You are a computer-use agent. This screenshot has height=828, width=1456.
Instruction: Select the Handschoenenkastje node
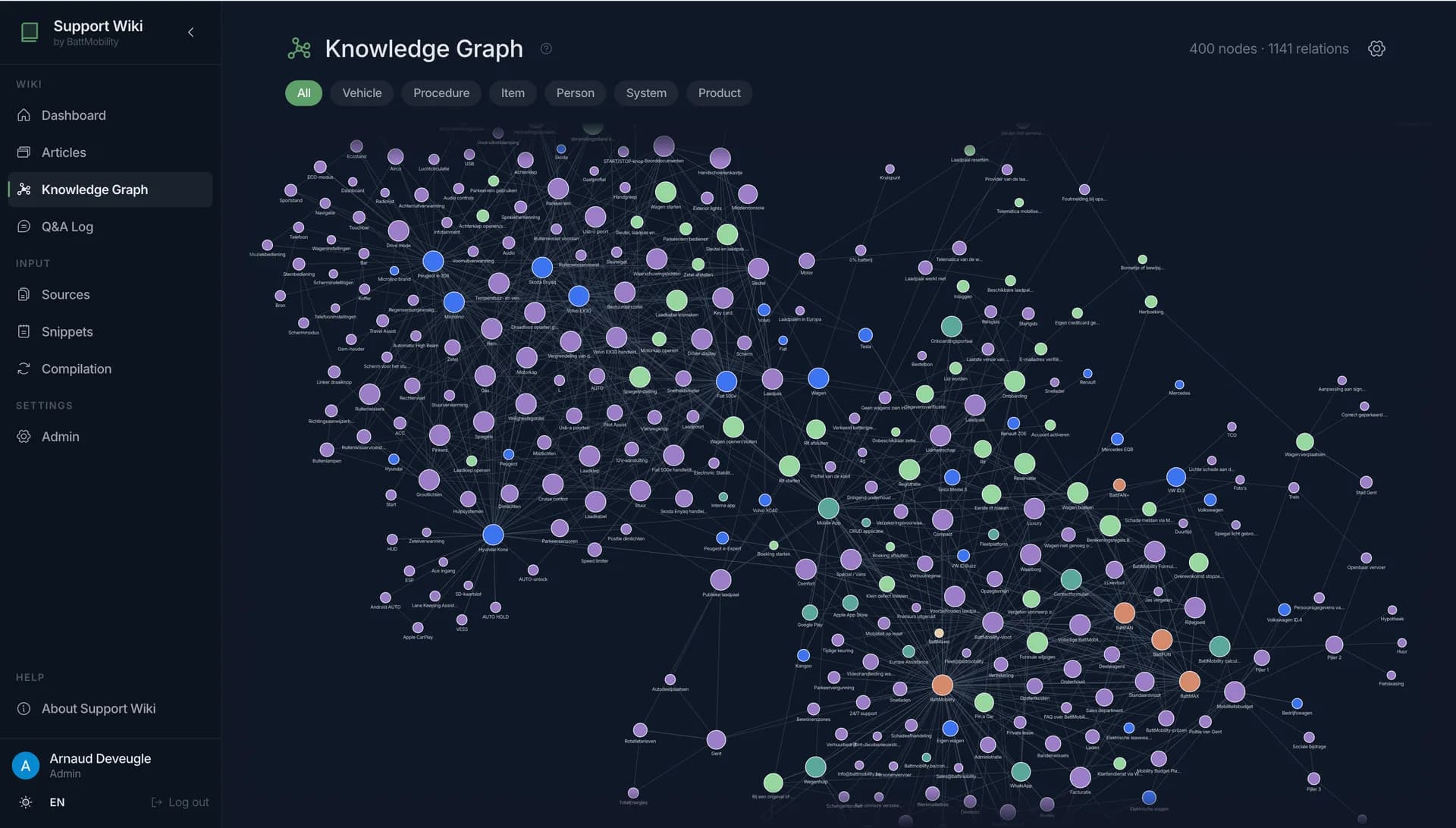pyautogui.click(x=720, y=158)
